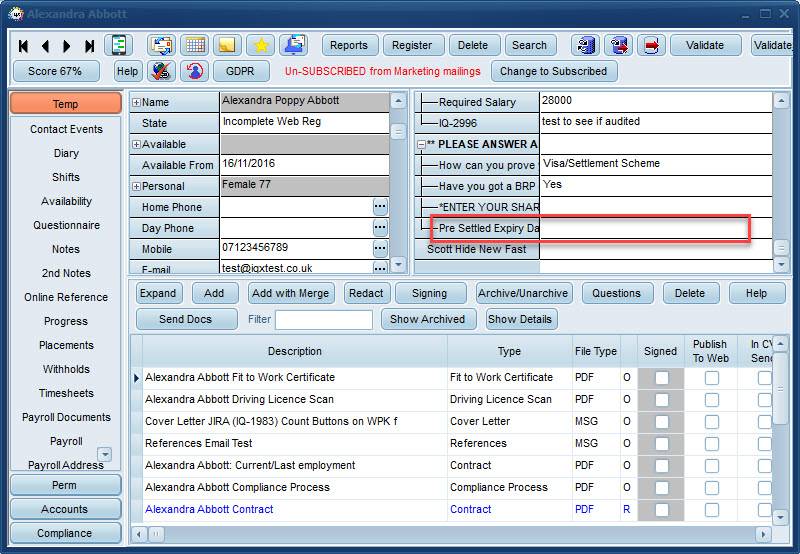Open the calendar grid icon
The image size is (800, 554).
click(195, 45)
